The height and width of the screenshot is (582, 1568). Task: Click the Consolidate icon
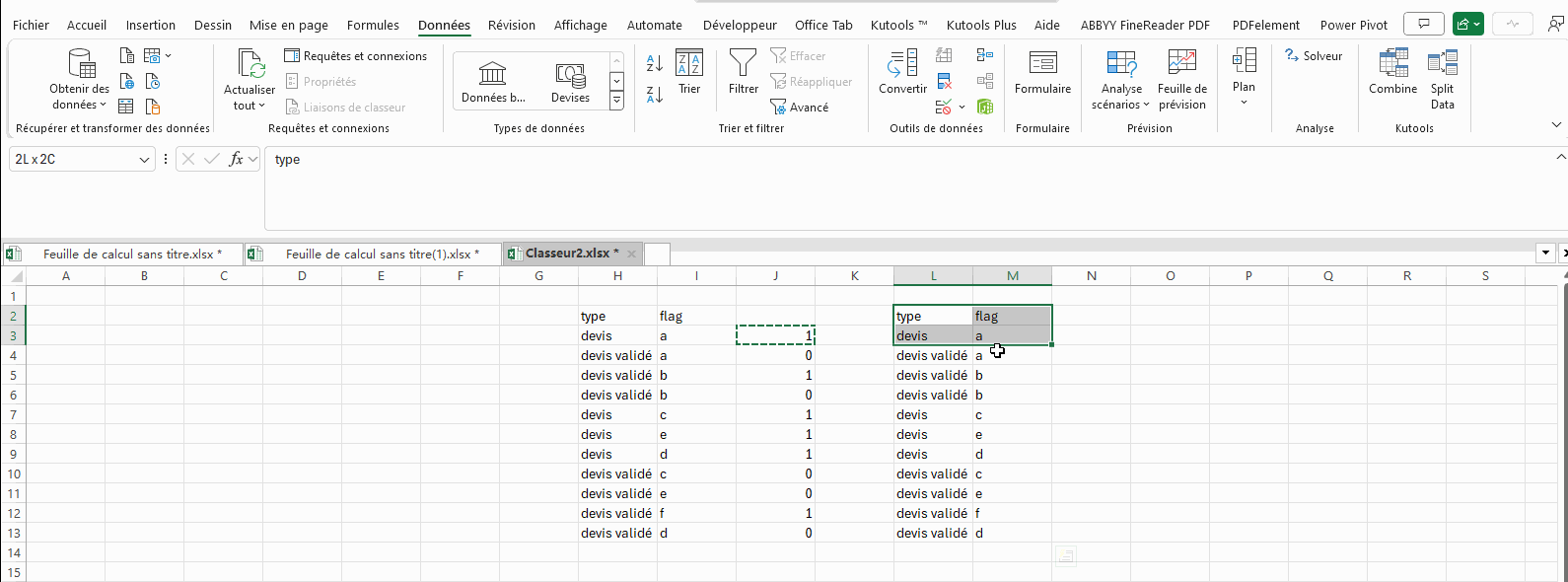pos(985,55)
